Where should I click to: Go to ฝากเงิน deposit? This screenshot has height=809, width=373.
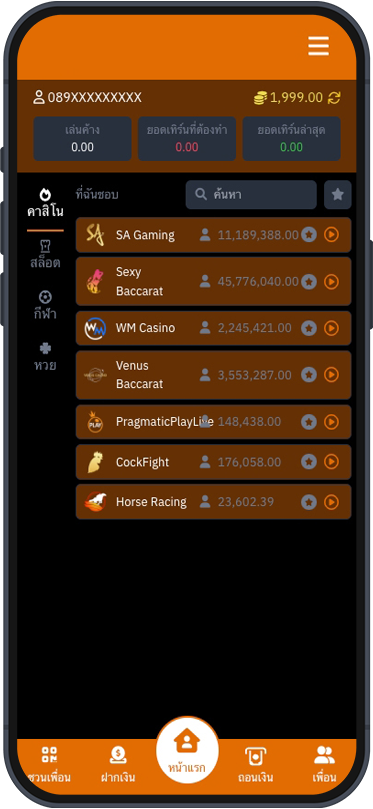point(118,764)
